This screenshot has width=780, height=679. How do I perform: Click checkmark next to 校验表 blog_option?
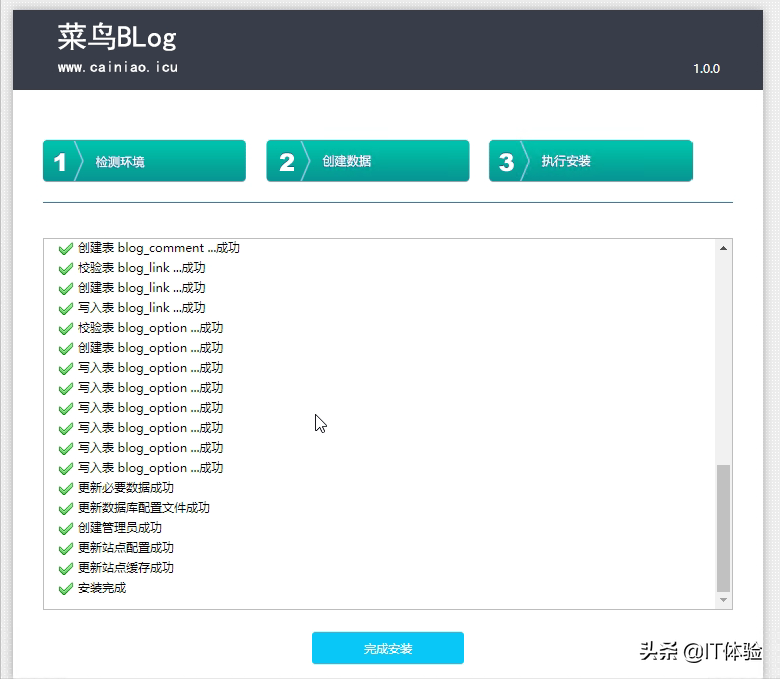point(66,328)
